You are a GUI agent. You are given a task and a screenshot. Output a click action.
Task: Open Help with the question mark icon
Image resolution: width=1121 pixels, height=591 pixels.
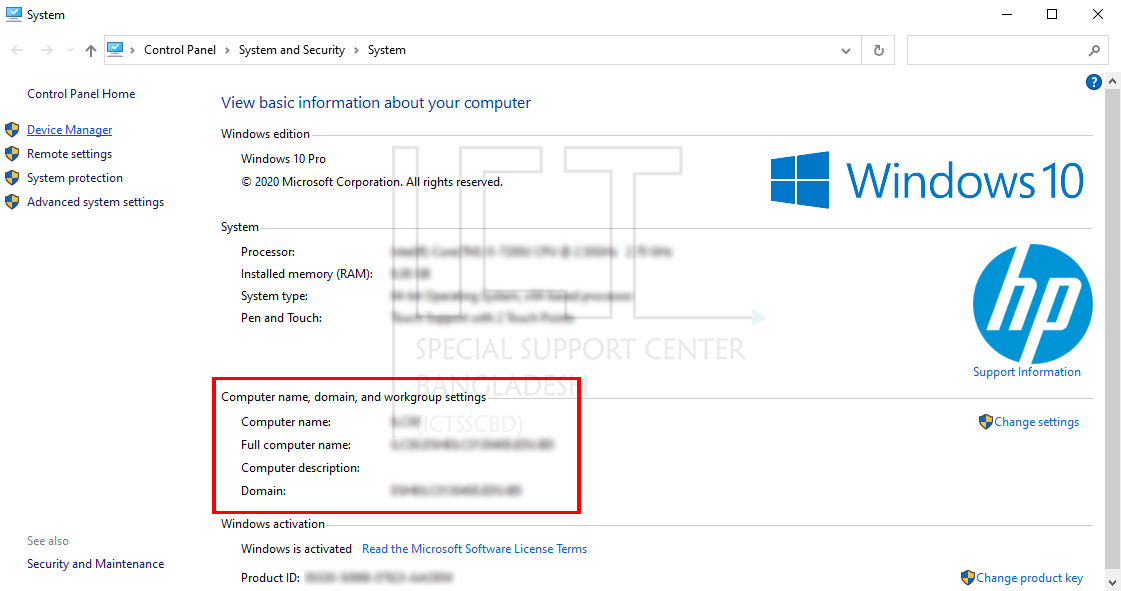tap(1093, 82)
